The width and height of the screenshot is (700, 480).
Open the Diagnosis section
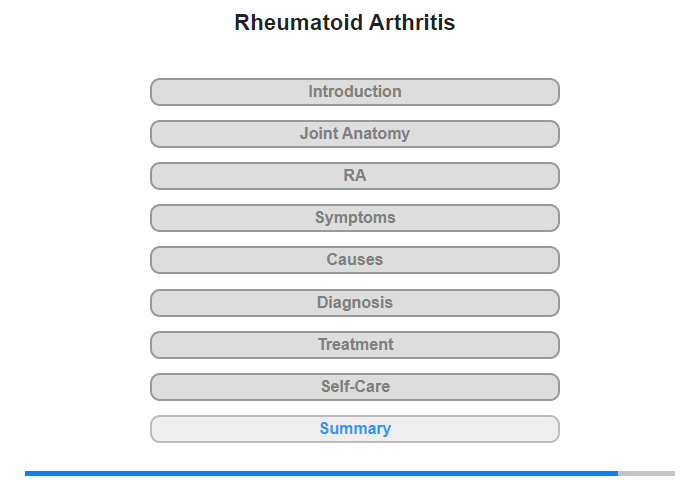click(x=355, y=303)
